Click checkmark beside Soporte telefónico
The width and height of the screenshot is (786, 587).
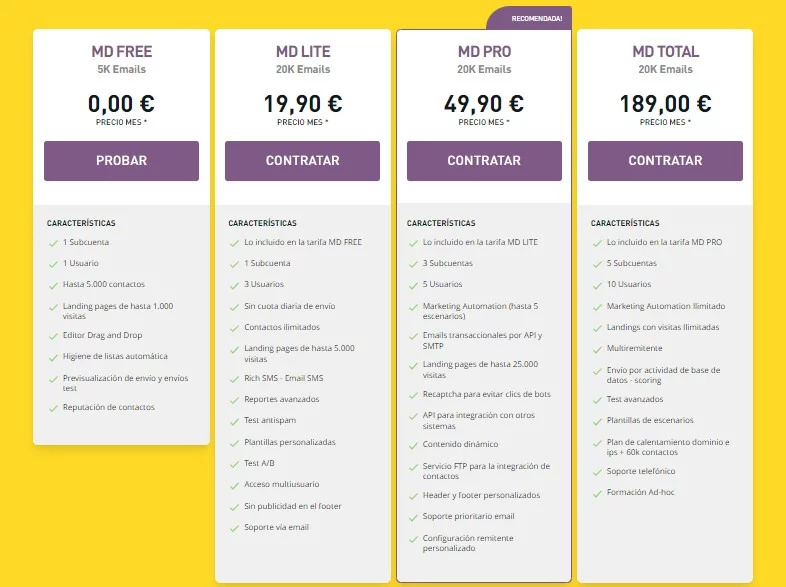click(597, 472)
